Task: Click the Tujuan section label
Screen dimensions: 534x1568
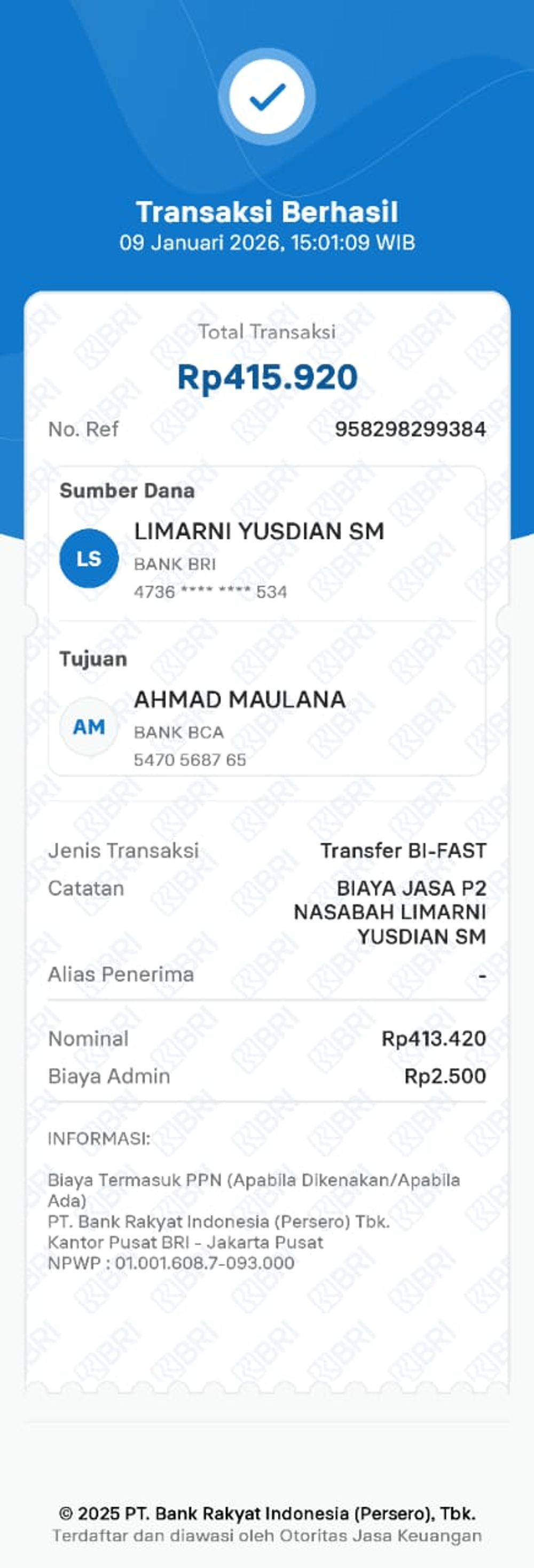Action: 93,658
